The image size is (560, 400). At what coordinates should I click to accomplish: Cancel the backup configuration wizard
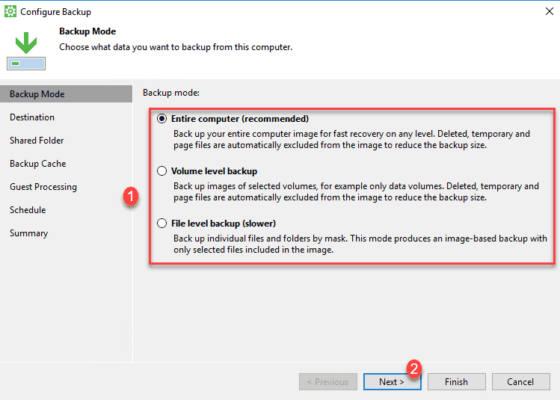521,382
